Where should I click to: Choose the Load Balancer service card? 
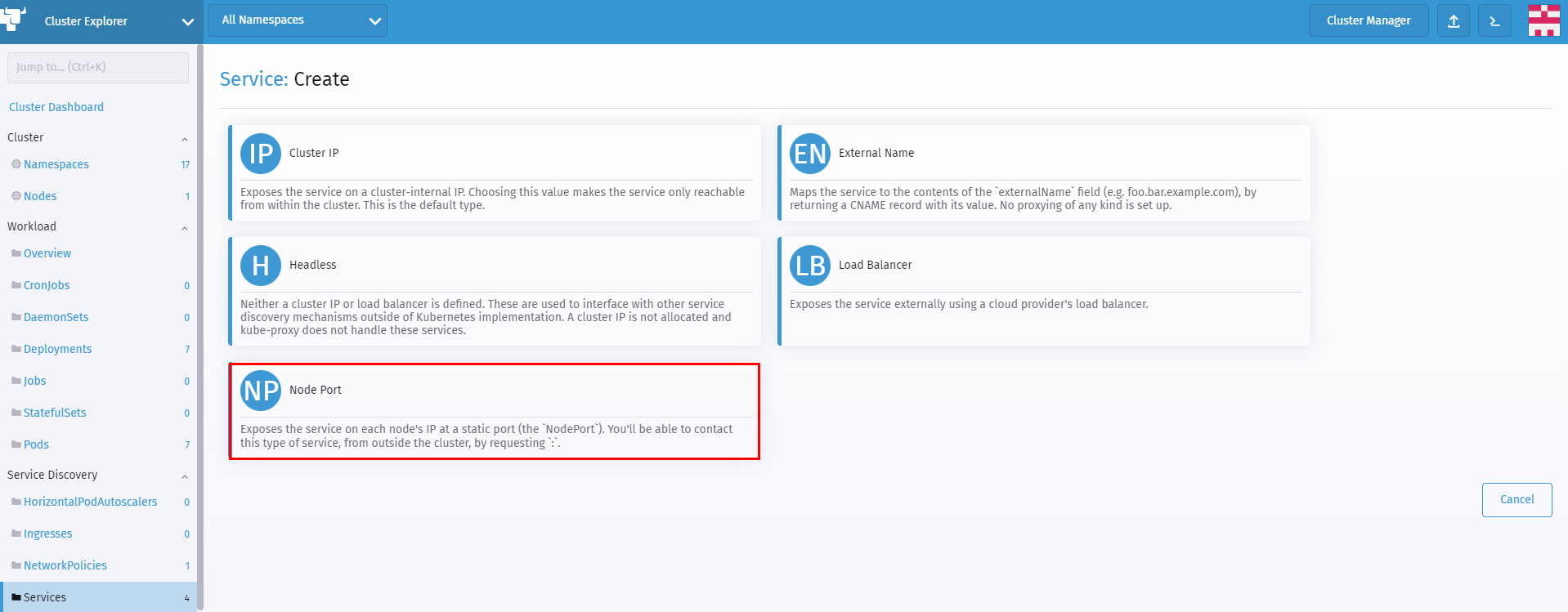[x=1044, y=291]
